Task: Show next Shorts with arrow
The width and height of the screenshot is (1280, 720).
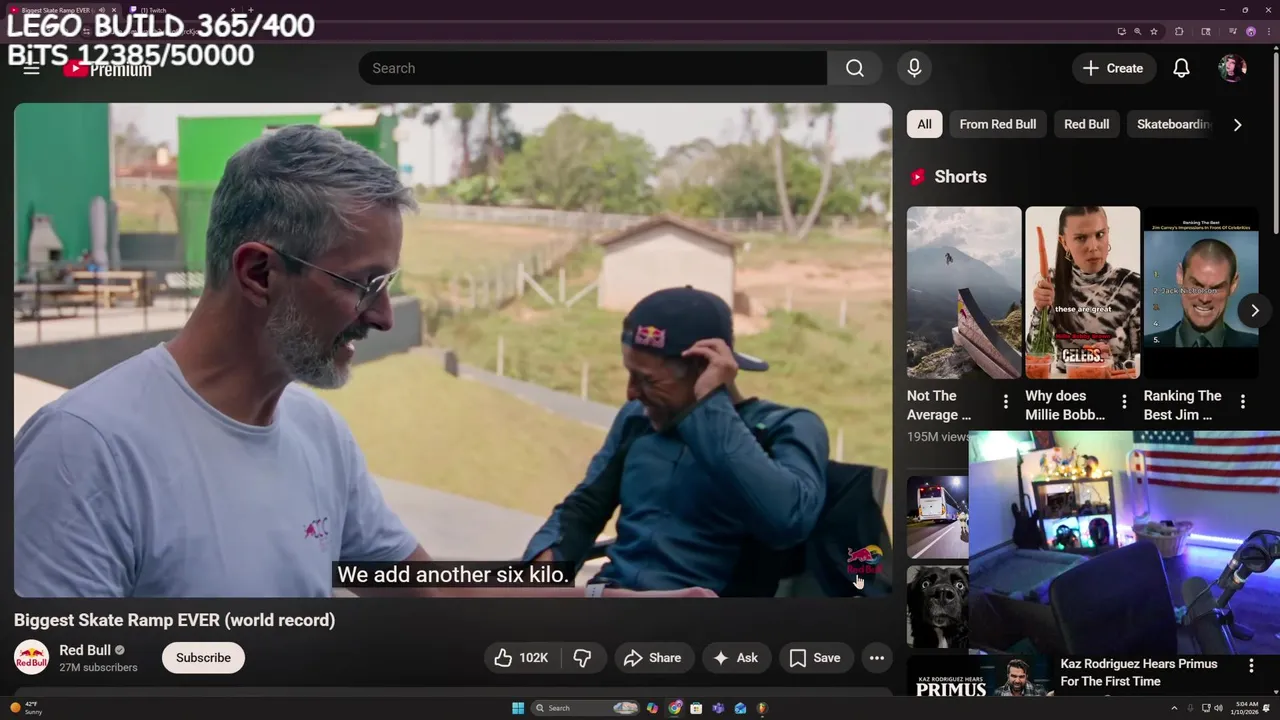Action: pyautogui.click(x=1254, y=310)
